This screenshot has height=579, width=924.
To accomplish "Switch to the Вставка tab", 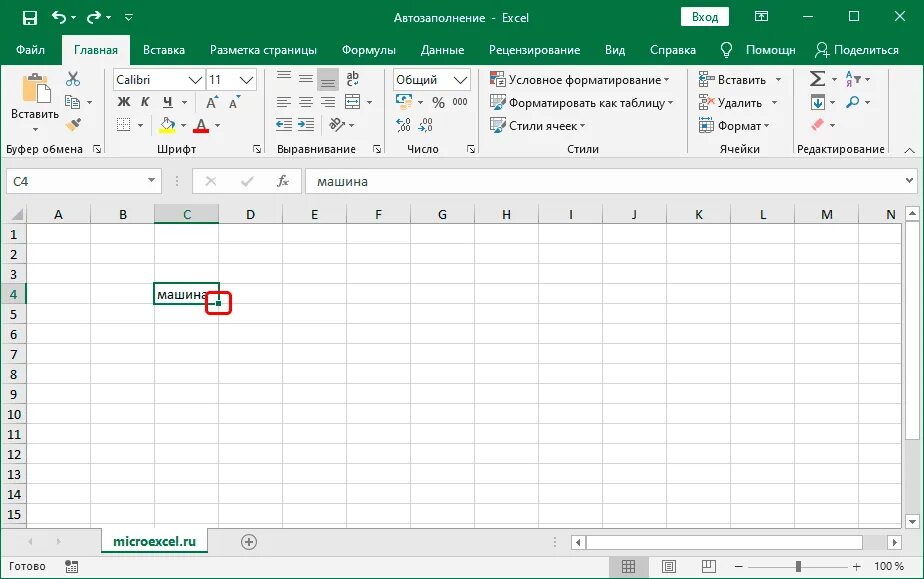I will tap(164, 50).
